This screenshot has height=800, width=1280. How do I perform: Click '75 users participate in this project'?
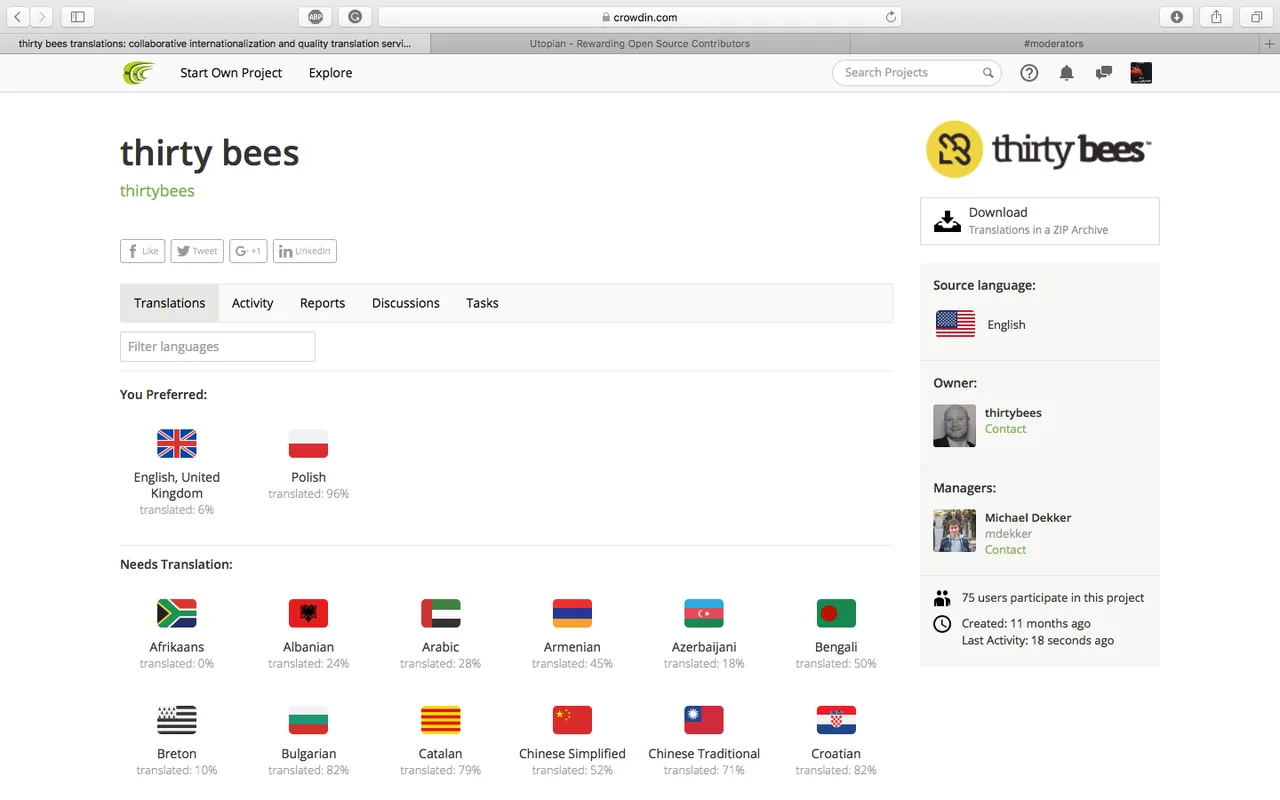click(1053, 598)
